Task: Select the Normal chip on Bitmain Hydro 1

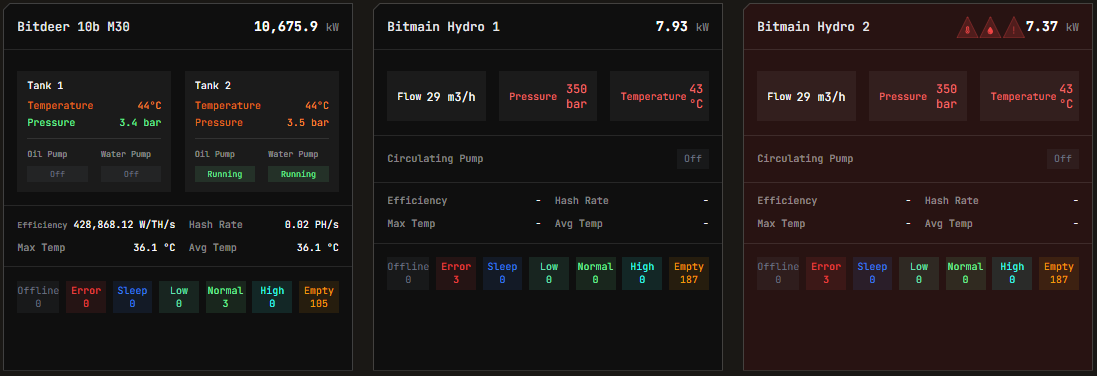Action: coord(595,273)
